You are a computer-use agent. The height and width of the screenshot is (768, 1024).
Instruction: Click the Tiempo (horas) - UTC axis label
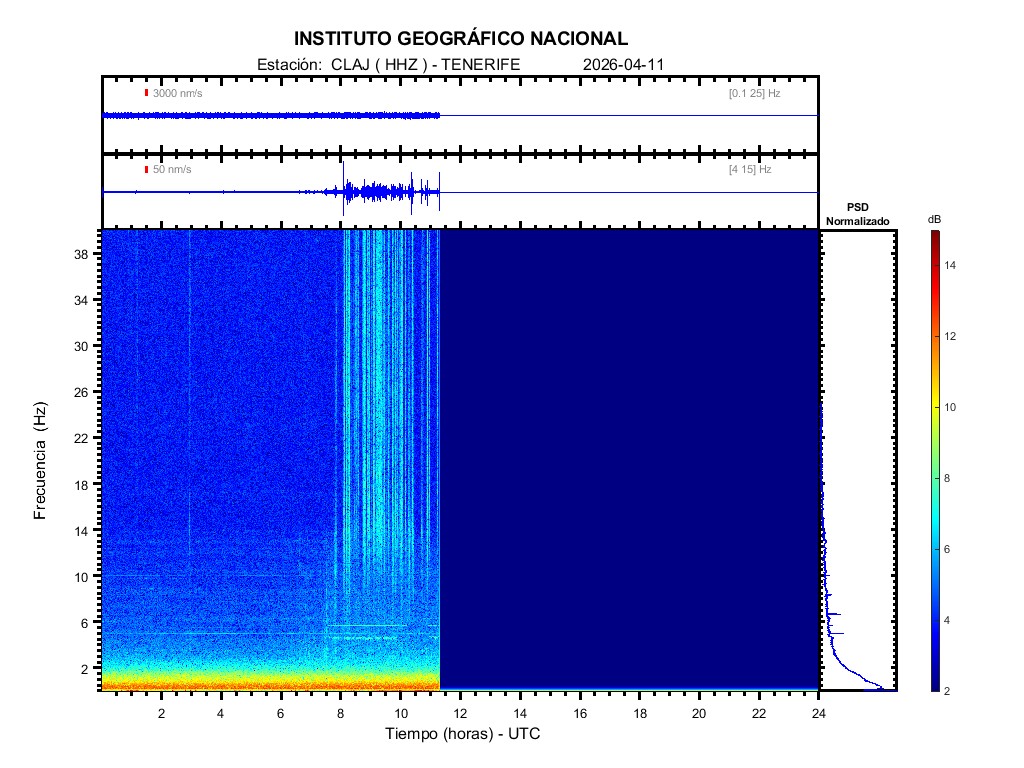[463, 734]
